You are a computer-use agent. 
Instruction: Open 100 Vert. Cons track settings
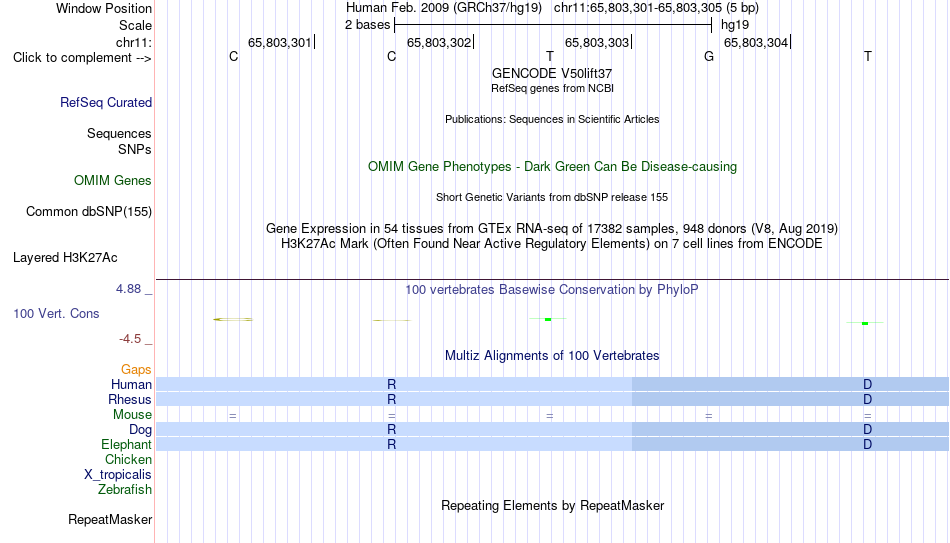click(56, 313)
